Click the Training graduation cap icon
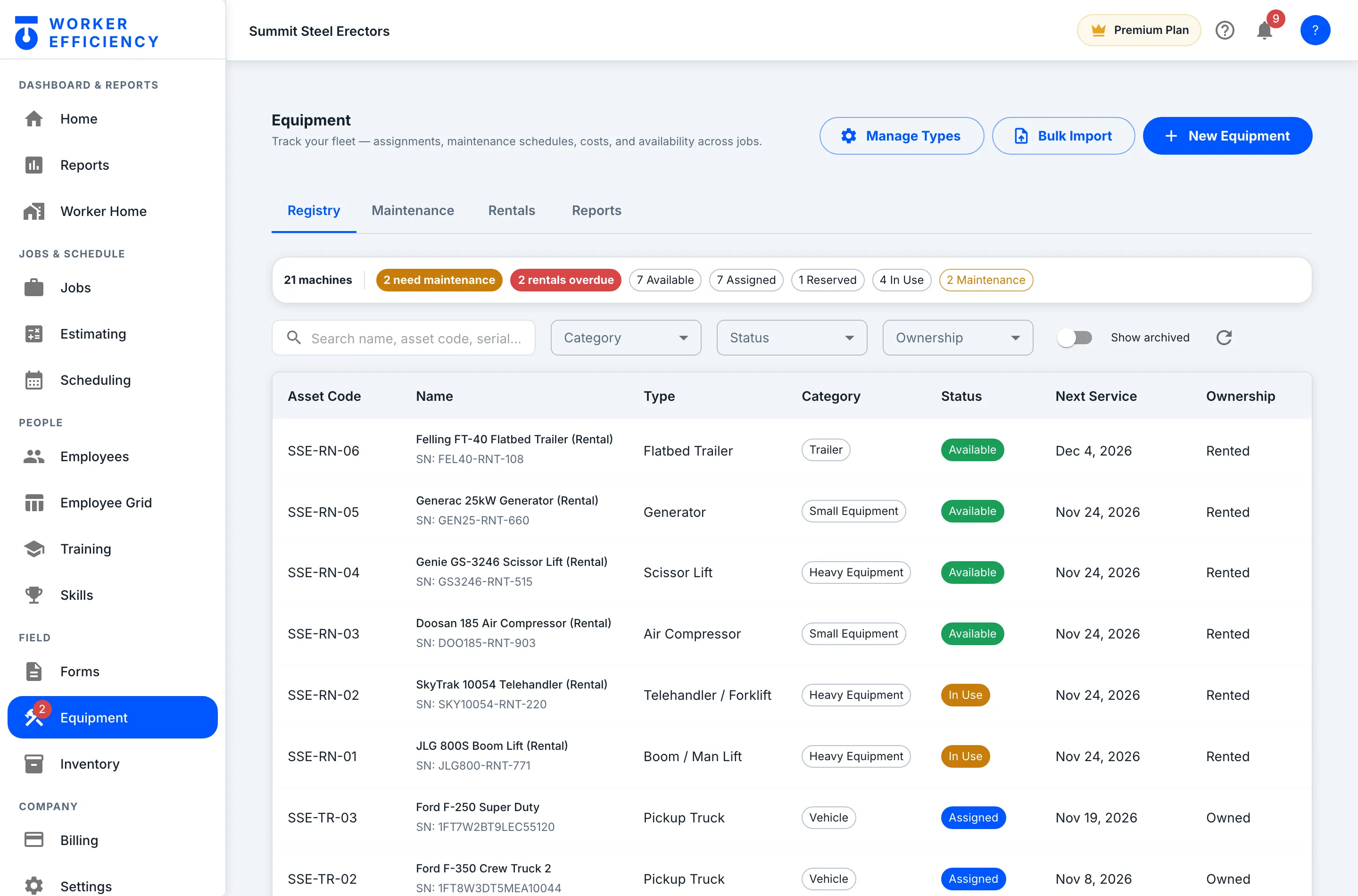The height and width of the screenshot is (896, 1358). point(33,548)
